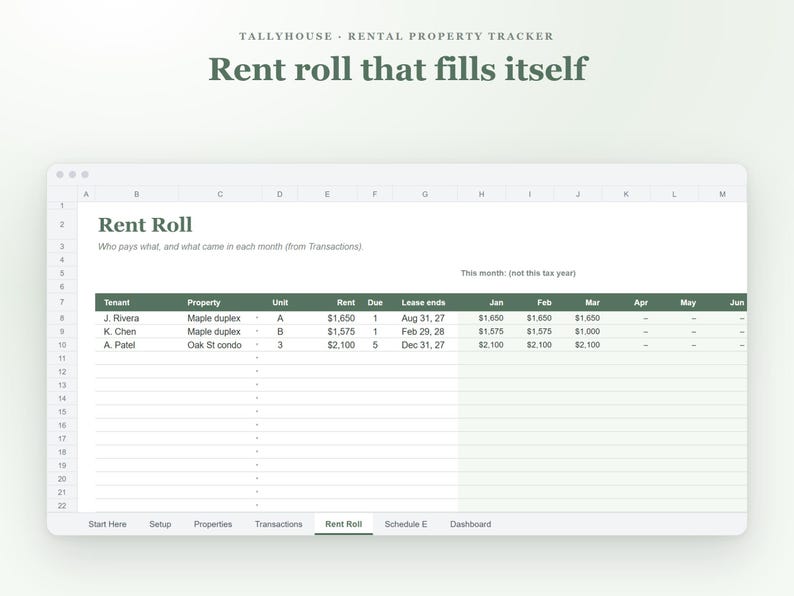Image resolution: width=794 pixels, height=596 pixels.
Task: Select A. Patel's Feb $2,100 cell
Action: pyautogui.click(x=530, y=345)
